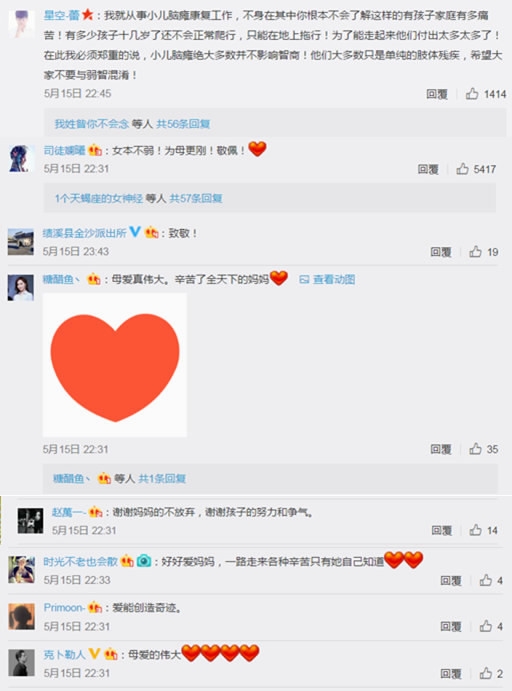Click 克卜勒人's profile avatar
This screenshot has height=691, width=512.
(x=21, y=662)
